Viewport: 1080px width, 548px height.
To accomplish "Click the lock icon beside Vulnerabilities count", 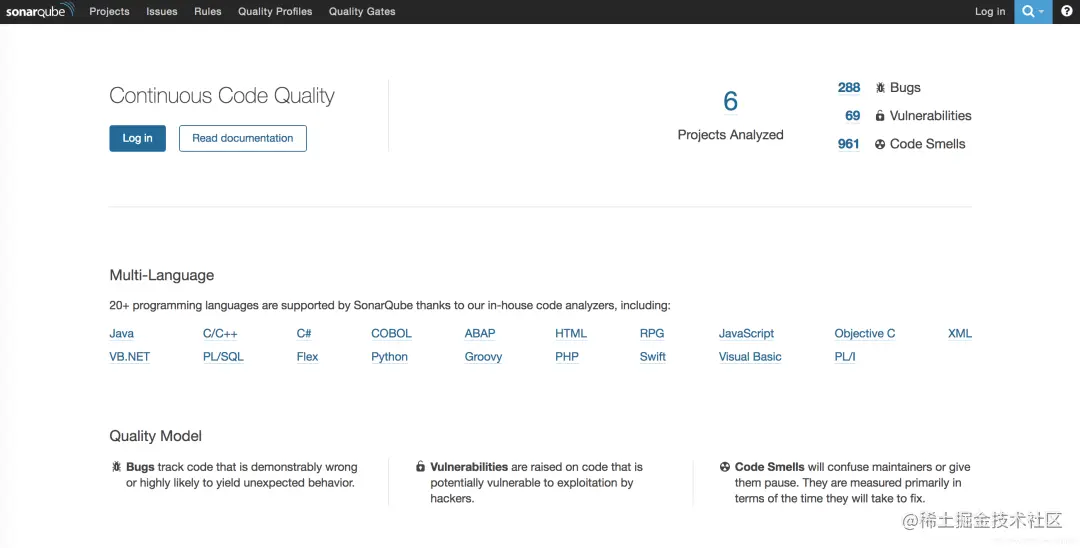I will coord(880,116).
